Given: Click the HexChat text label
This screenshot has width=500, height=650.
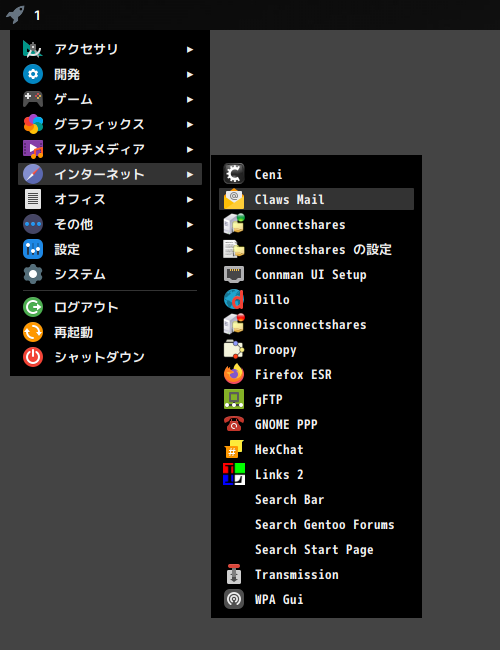Looking at the screenshot, I should click(279, 449).
